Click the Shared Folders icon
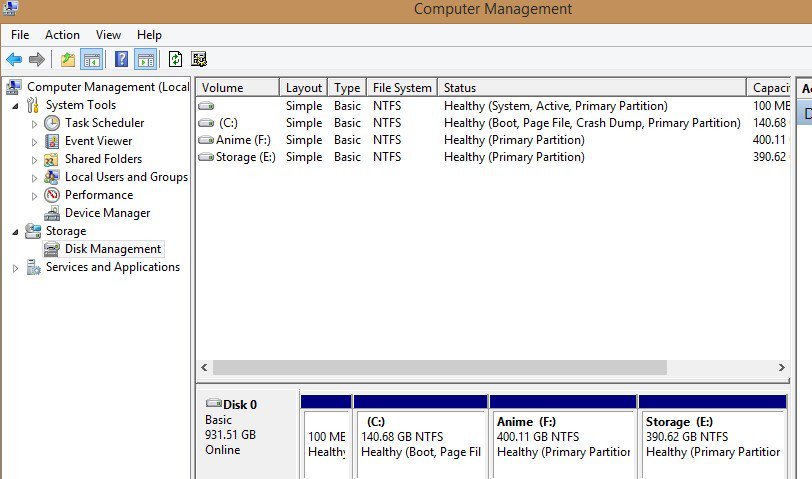Image resolution: width=812 pixels, height=479 pixels. coord(51,159)
